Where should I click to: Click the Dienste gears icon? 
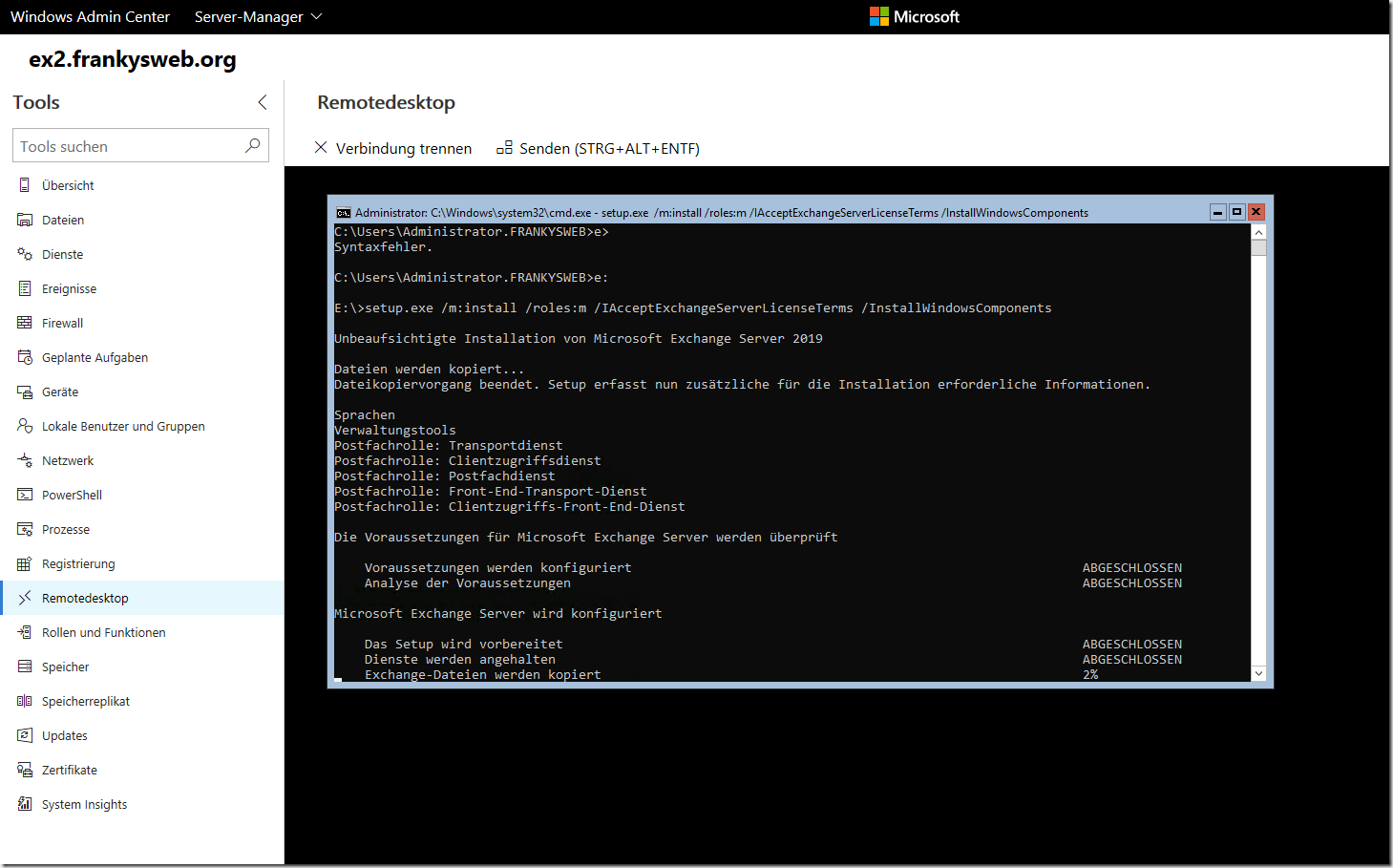25,254
